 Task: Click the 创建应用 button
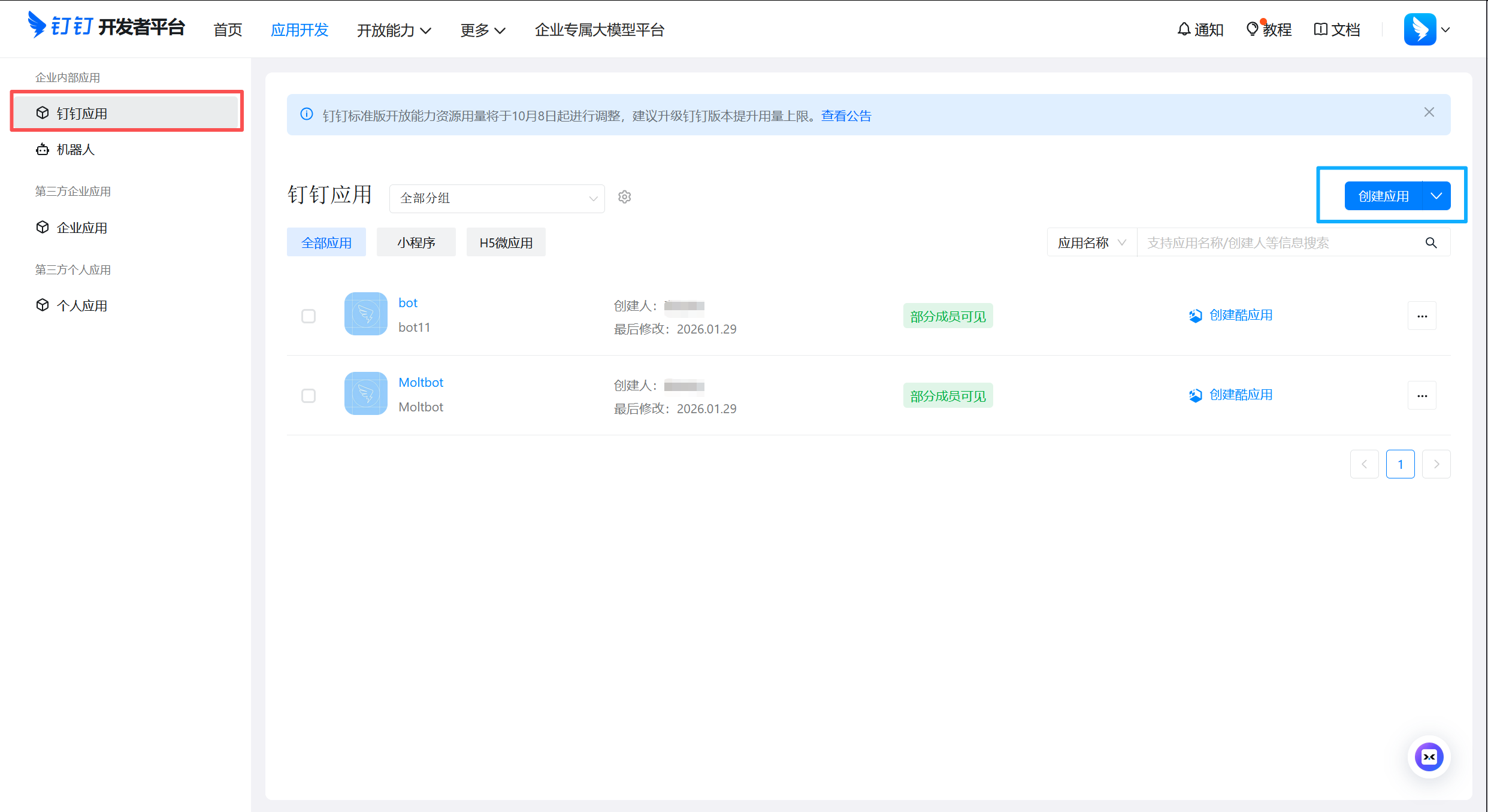coord(1383,196)
